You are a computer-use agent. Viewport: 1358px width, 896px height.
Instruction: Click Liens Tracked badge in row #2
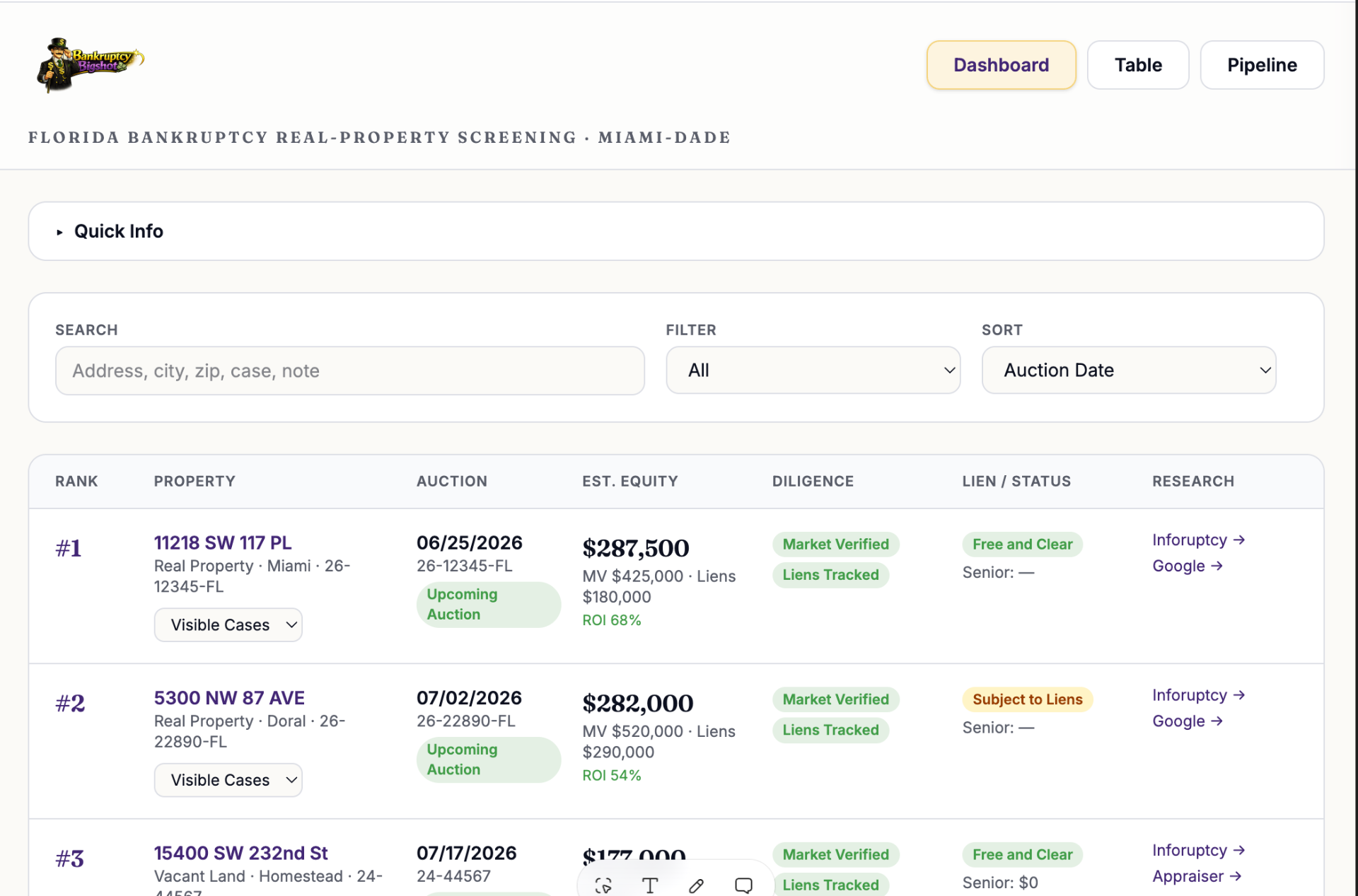pos(830,730)
